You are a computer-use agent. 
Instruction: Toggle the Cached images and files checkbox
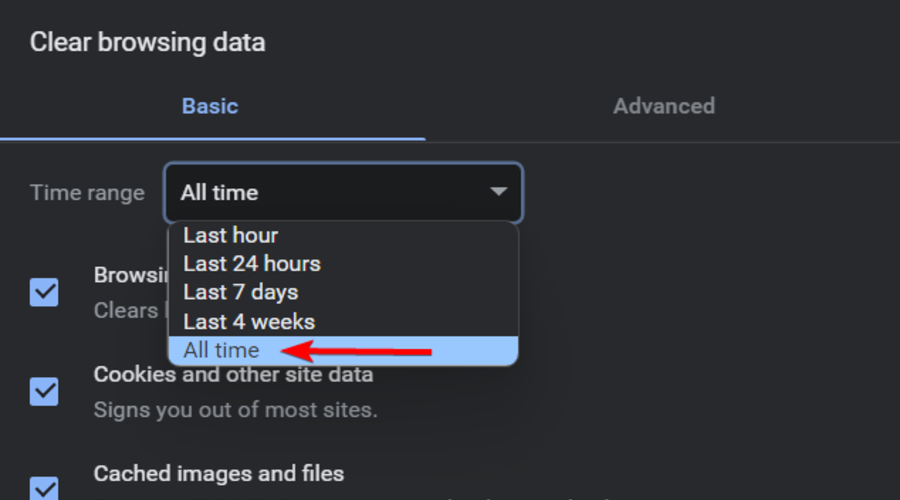coord(44,487)
